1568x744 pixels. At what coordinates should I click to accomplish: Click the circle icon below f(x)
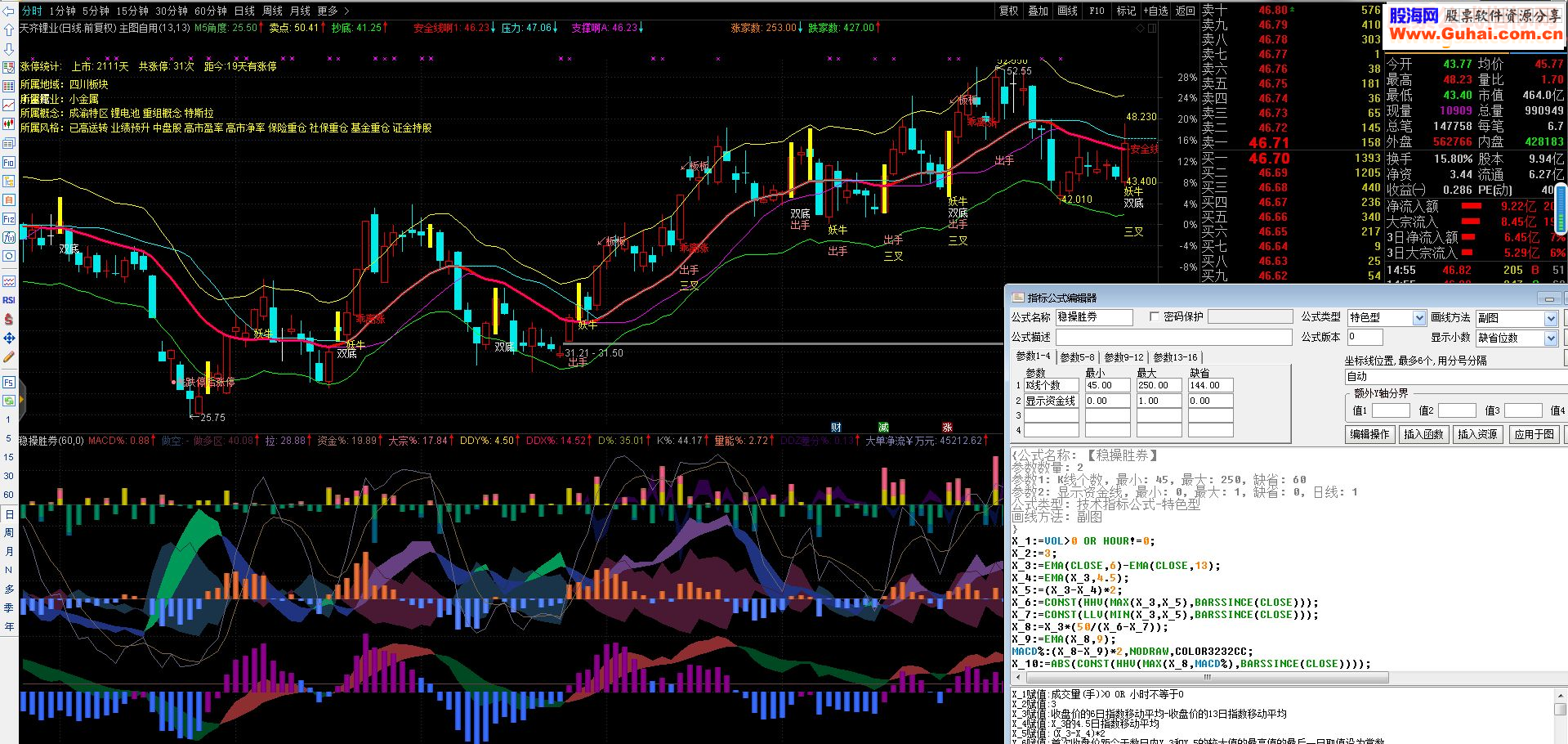(9, 257)
